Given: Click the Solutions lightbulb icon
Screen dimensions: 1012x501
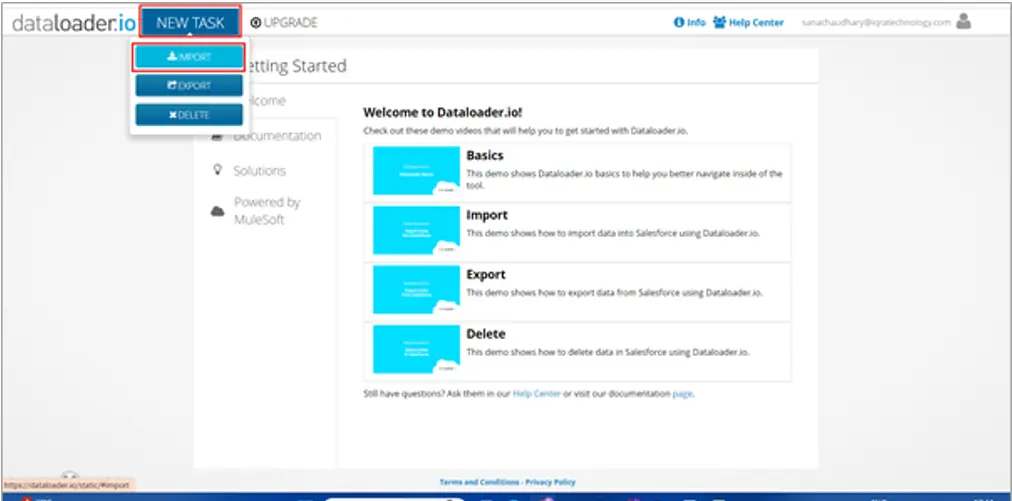Looking at the screenshot, I should pyautogui.click(x=218, y=170).
